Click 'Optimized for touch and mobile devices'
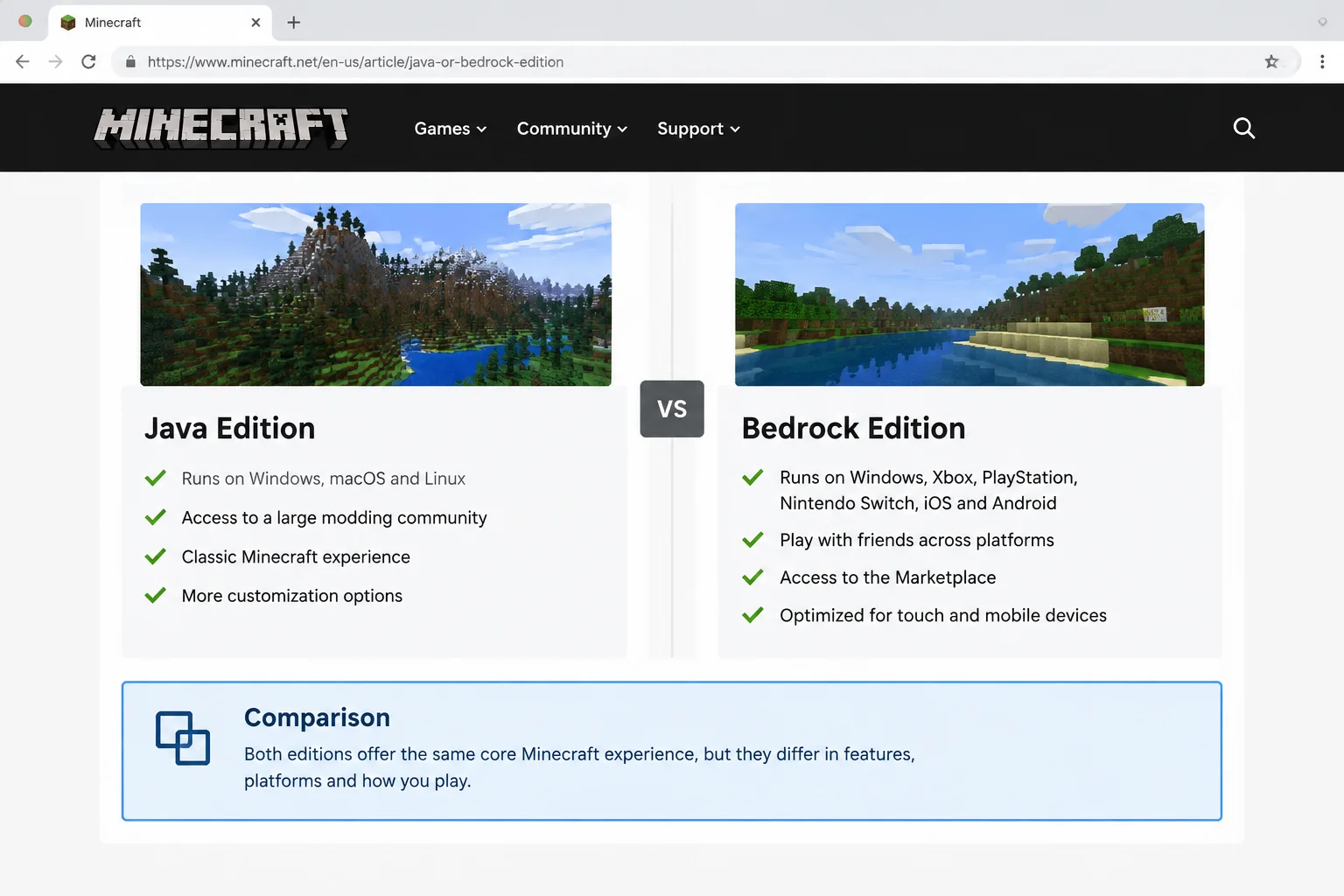Image resolution: width=1344 pixels, height=896 pixels. (x=943, y=615)
